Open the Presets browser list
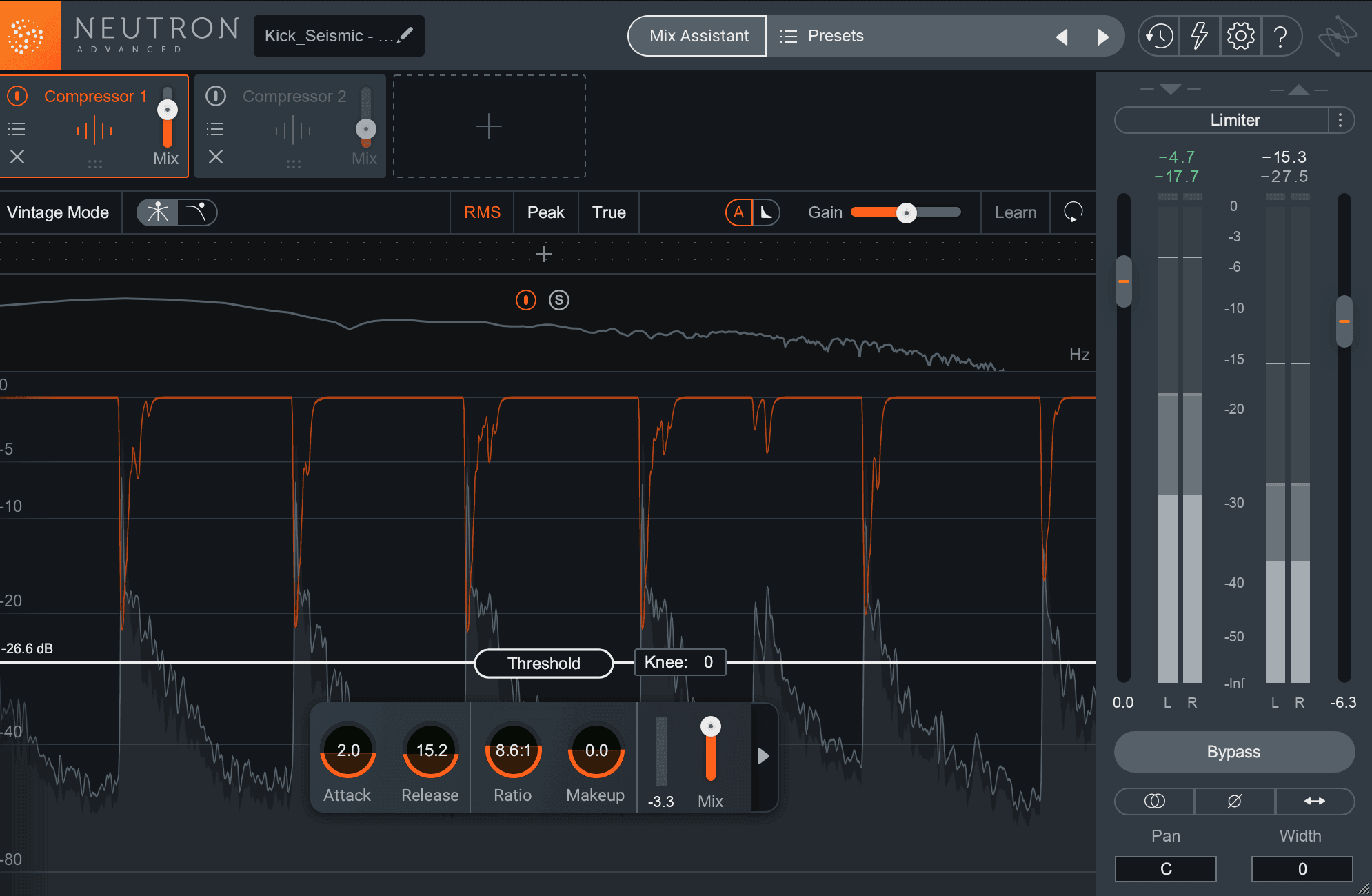Image resolution: width=1372 pixels, height=896 pixels. click(x=822, y=36)
